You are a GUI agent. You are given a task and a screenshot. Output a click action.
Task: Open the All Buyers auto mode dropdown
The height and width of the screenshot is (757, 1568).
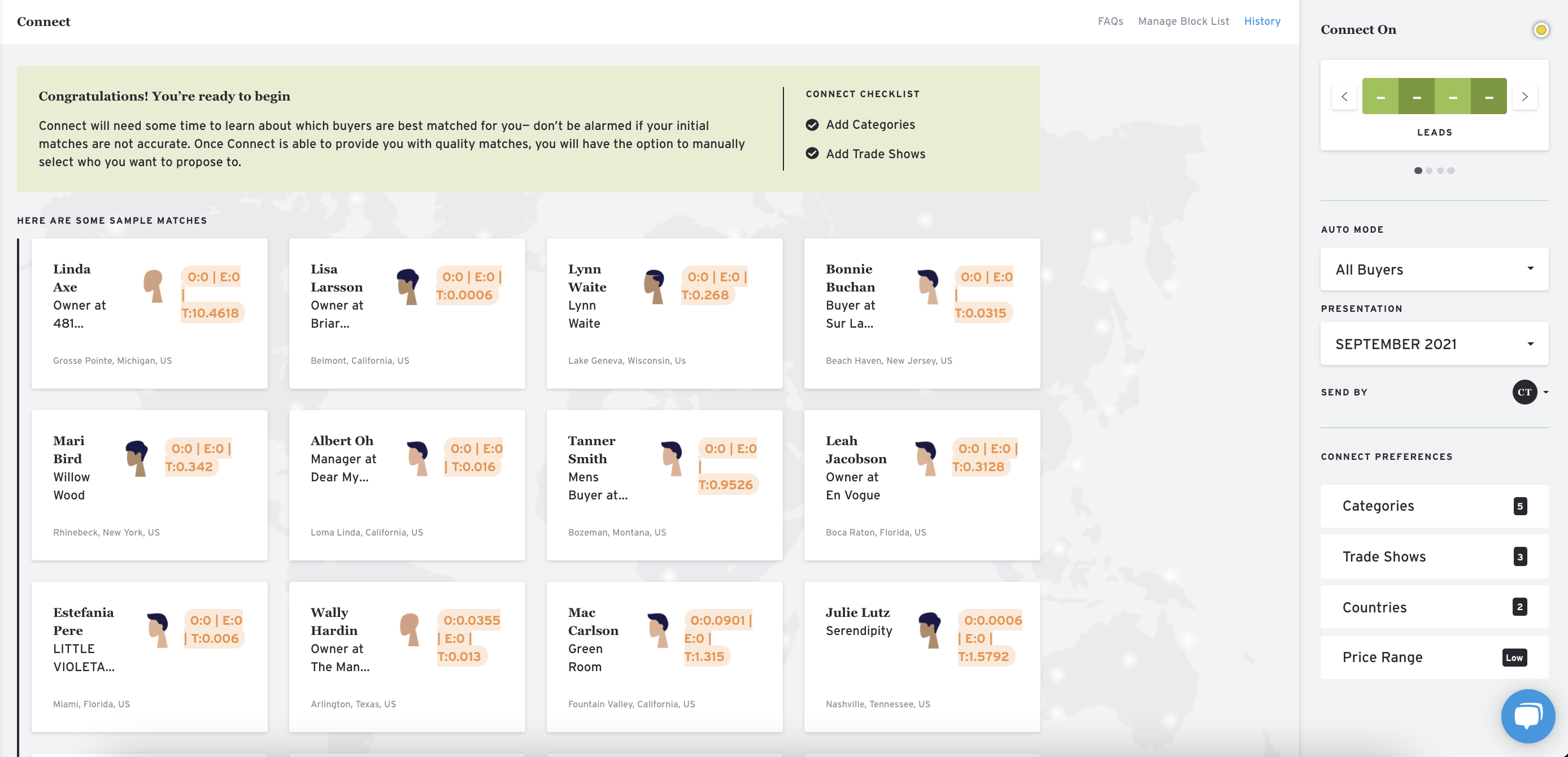point(1434,269)
